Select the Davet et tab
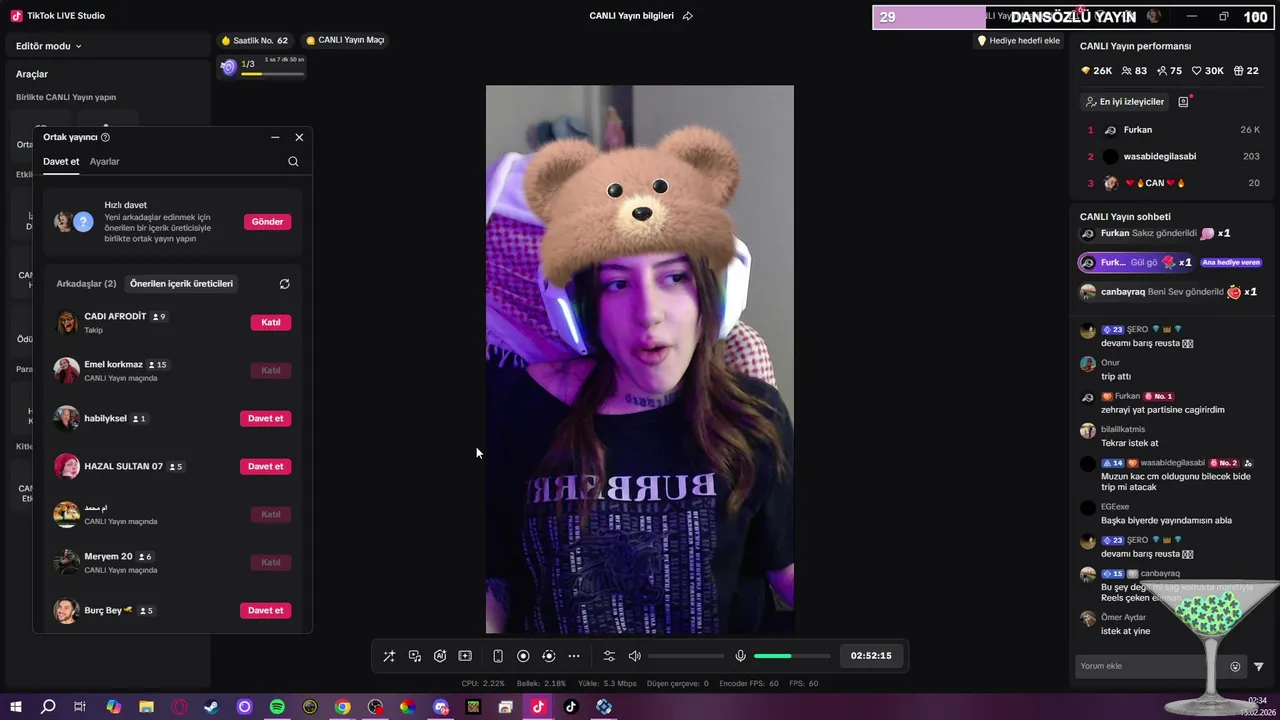Screen dimensions: 1280x720 61,162
